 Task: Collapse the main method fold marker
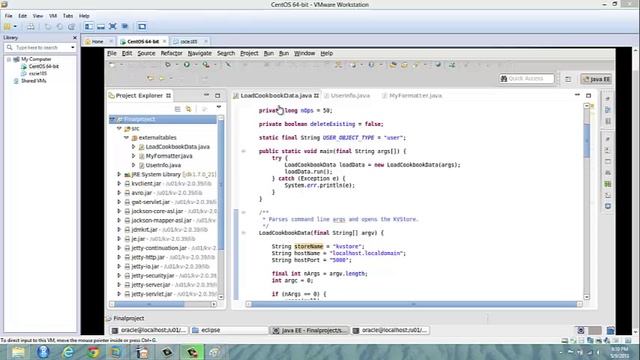pos(243,151)
